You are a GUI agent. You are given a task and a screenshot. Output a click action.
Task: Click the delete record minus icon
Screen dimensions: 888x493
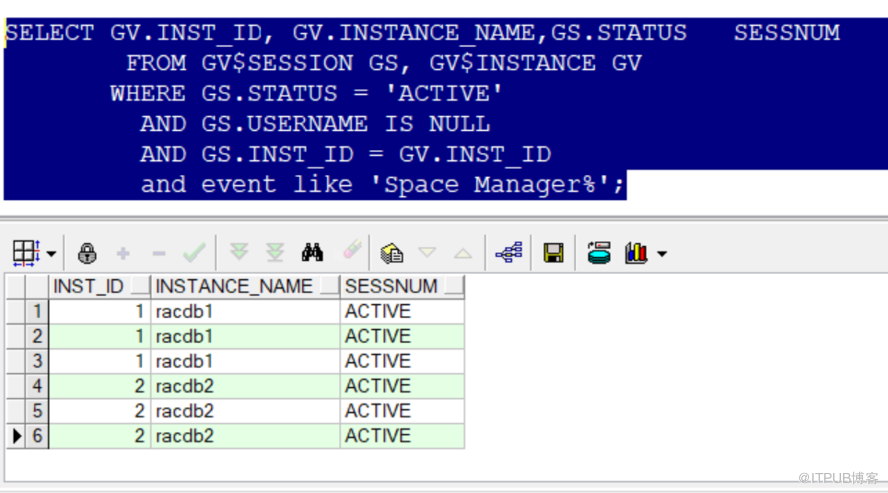158,253
